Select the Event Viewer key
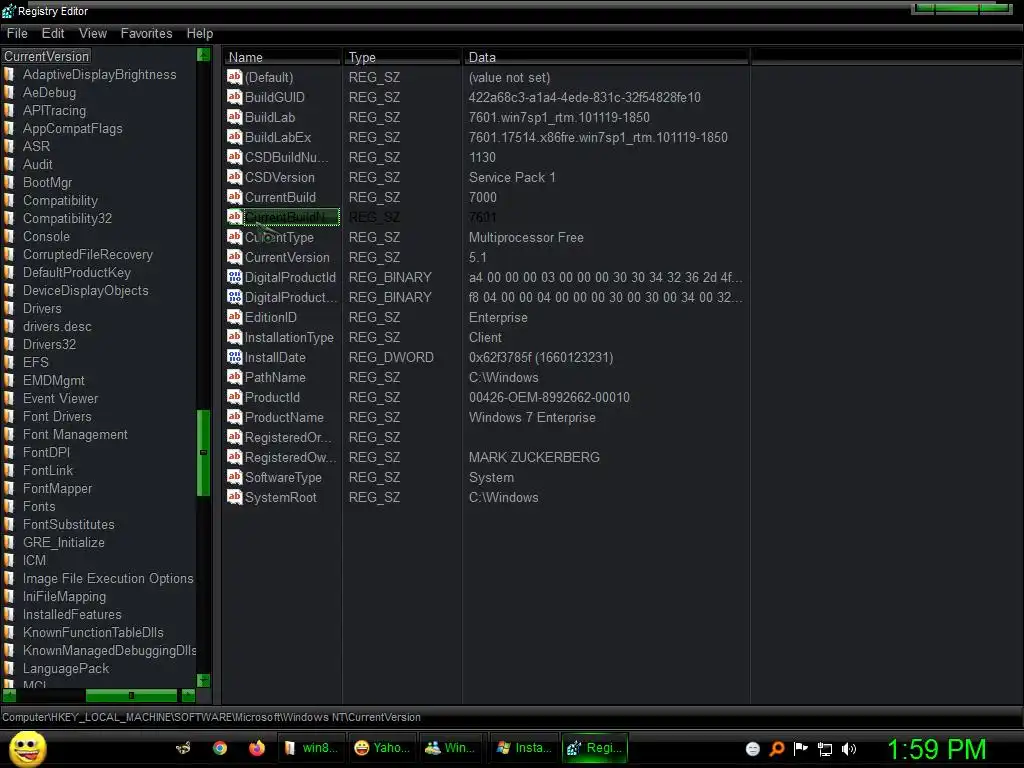 60,398
